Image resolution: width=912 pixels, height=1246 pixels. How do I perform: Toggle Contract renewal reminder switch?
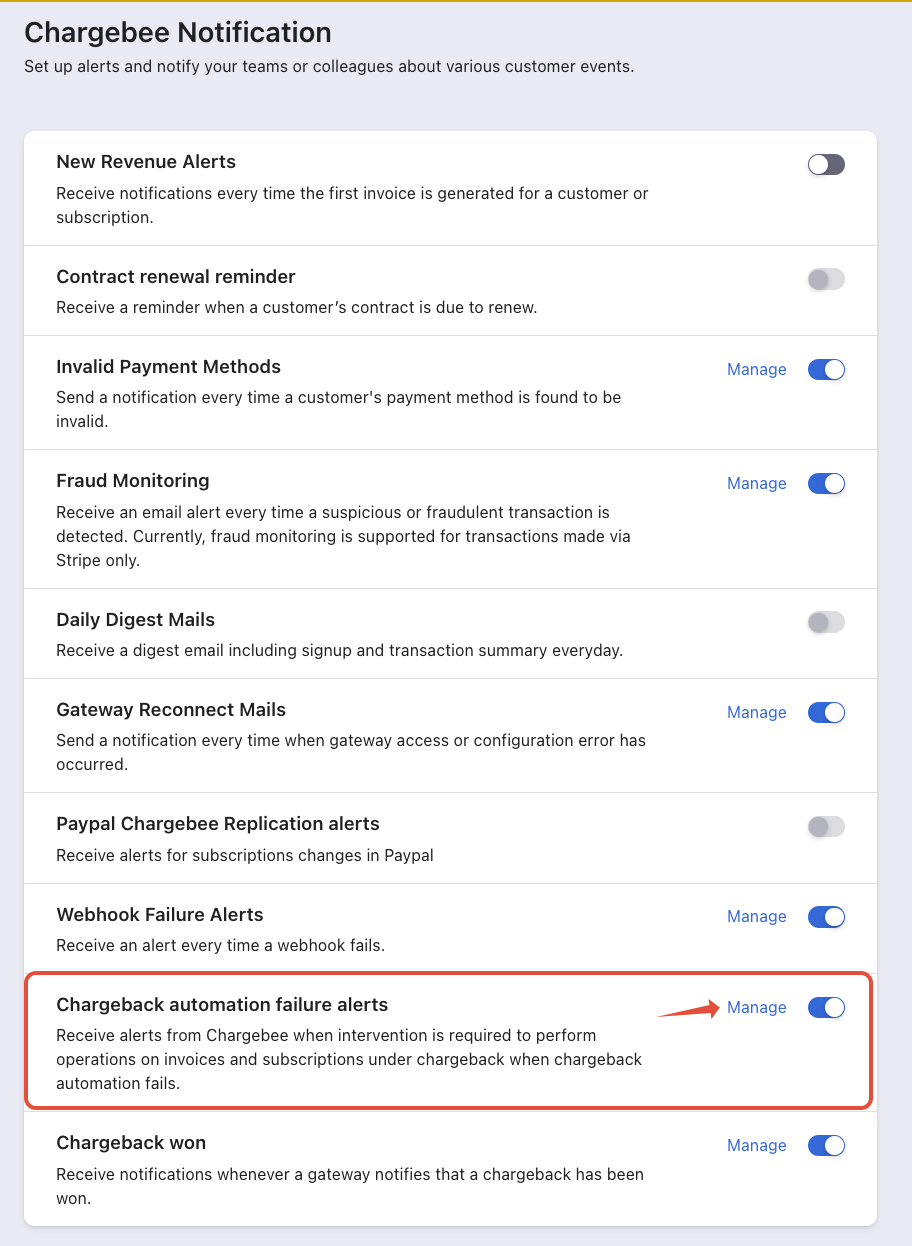(826, 280)
